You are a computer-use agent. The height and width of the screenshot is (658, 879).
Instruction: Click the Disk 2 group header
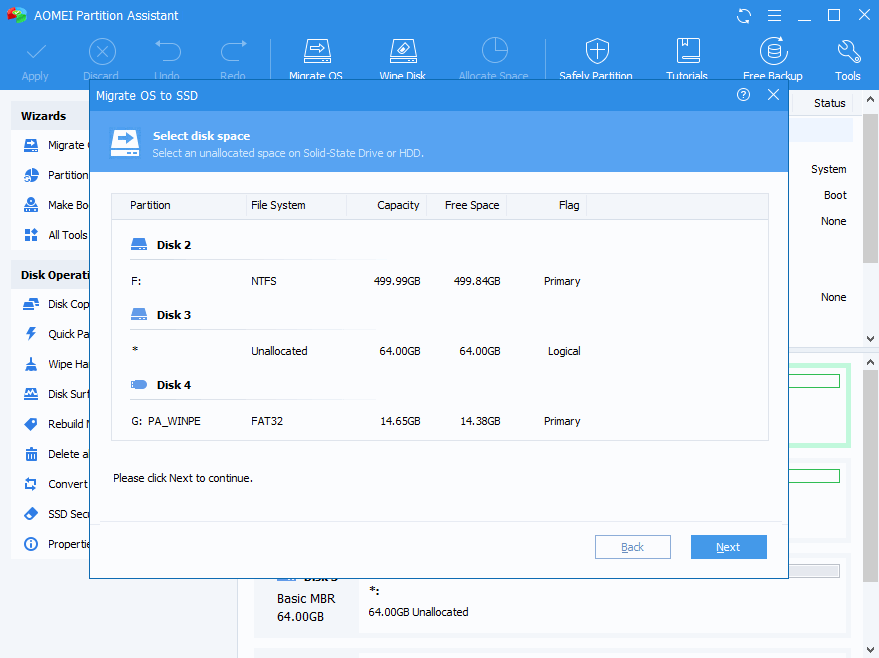161,245
